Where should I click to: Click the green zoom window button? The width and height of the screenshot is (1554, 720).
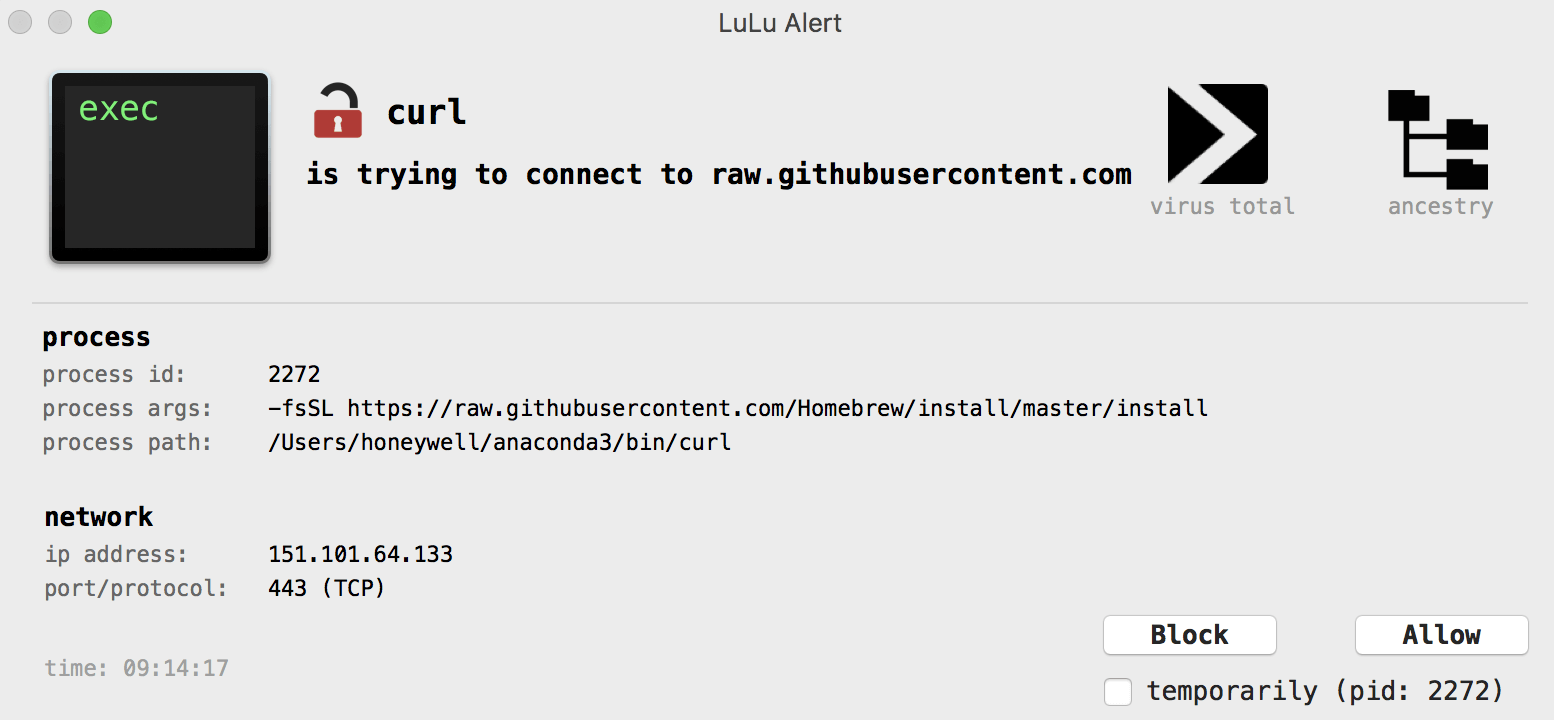point(99,21)
